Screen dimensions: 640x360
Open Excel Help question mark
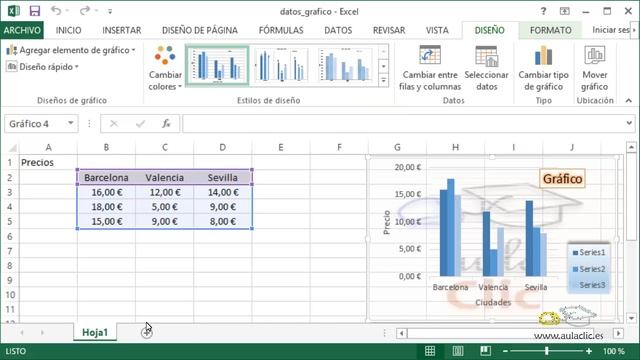[543, 11]
